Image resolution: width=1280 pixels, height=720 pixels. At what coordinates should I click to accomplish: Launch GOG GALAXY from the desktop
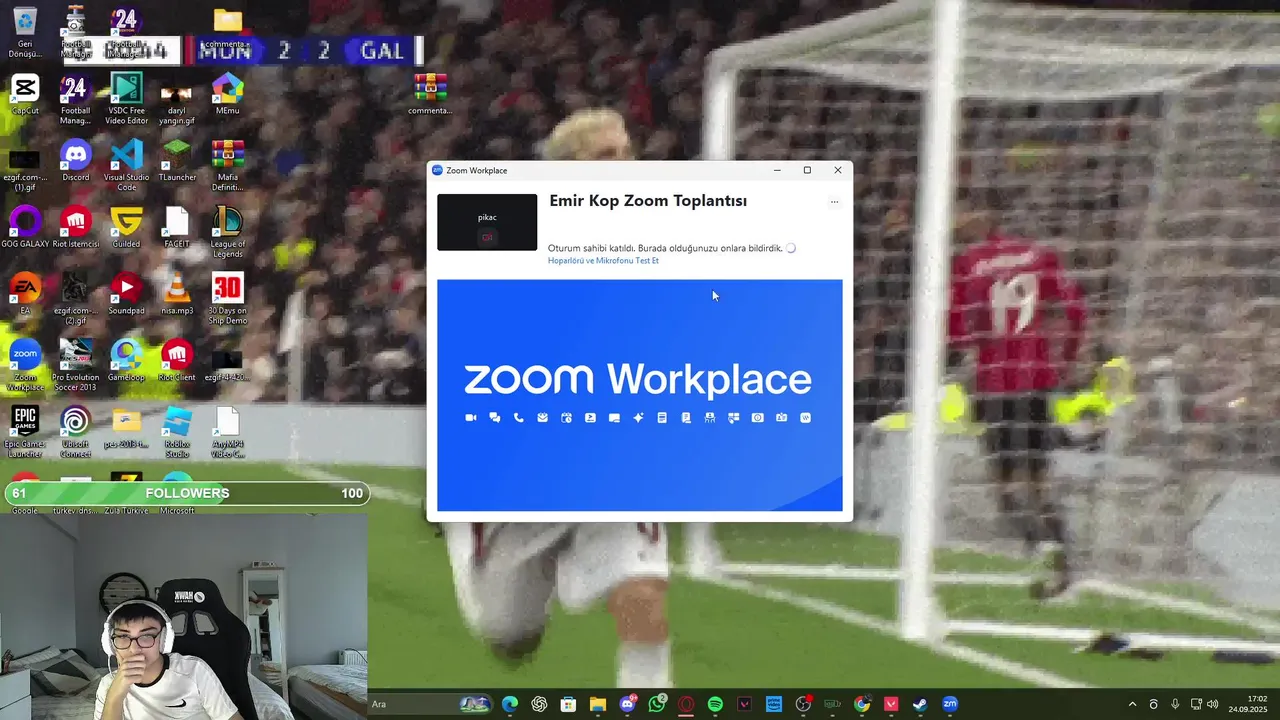(25, 228)
